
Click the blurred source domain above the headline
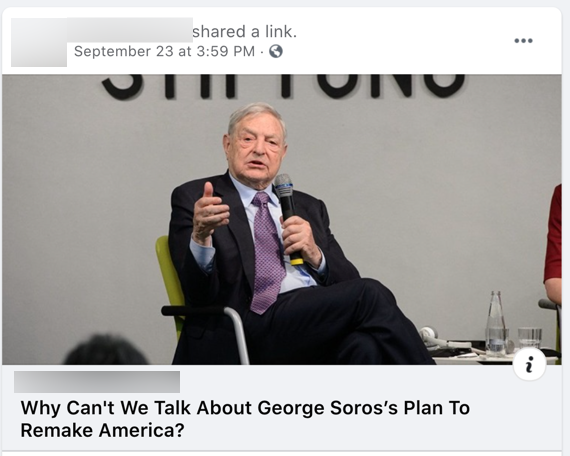pos(97,382)
